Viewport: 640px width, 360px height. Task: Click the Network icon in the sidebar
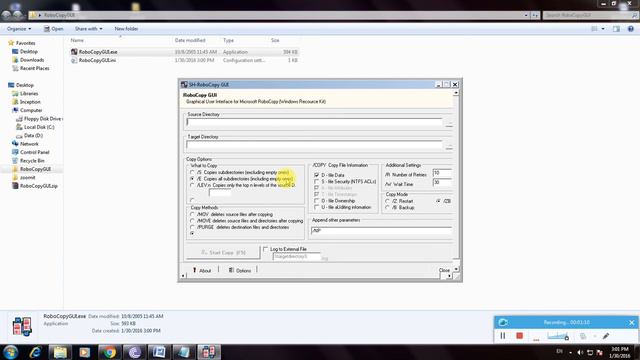tap(15, 144)
